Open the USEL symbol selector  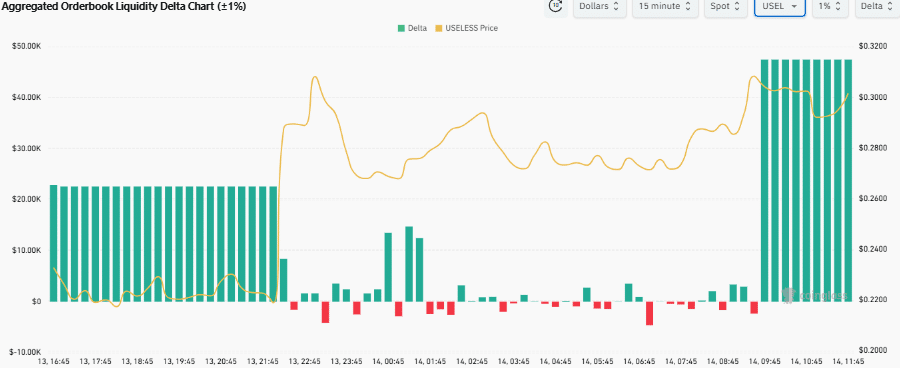779,6
